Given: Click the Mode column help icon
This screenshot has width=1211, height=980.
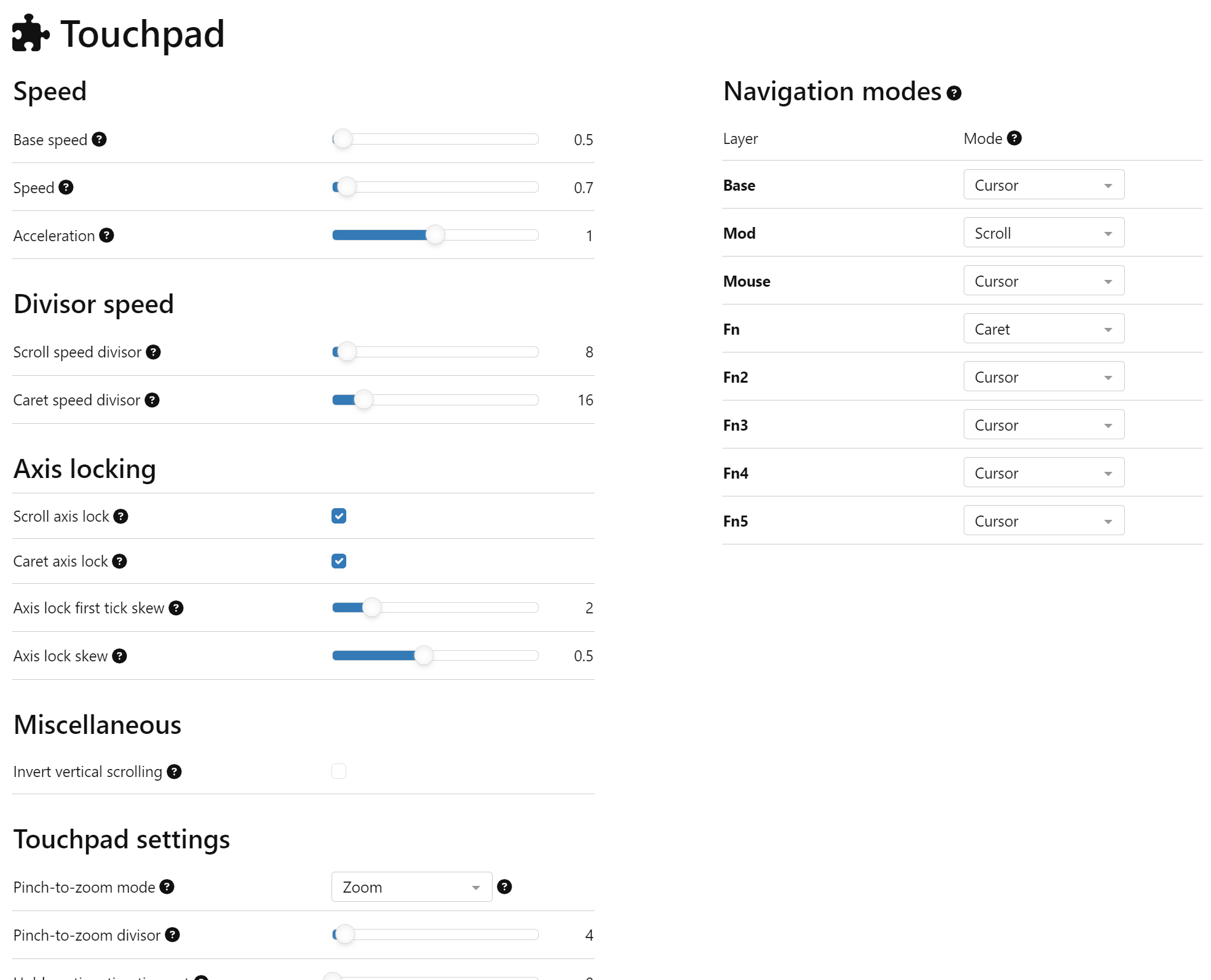Looking at the screenshot, I should [1014, 138].
